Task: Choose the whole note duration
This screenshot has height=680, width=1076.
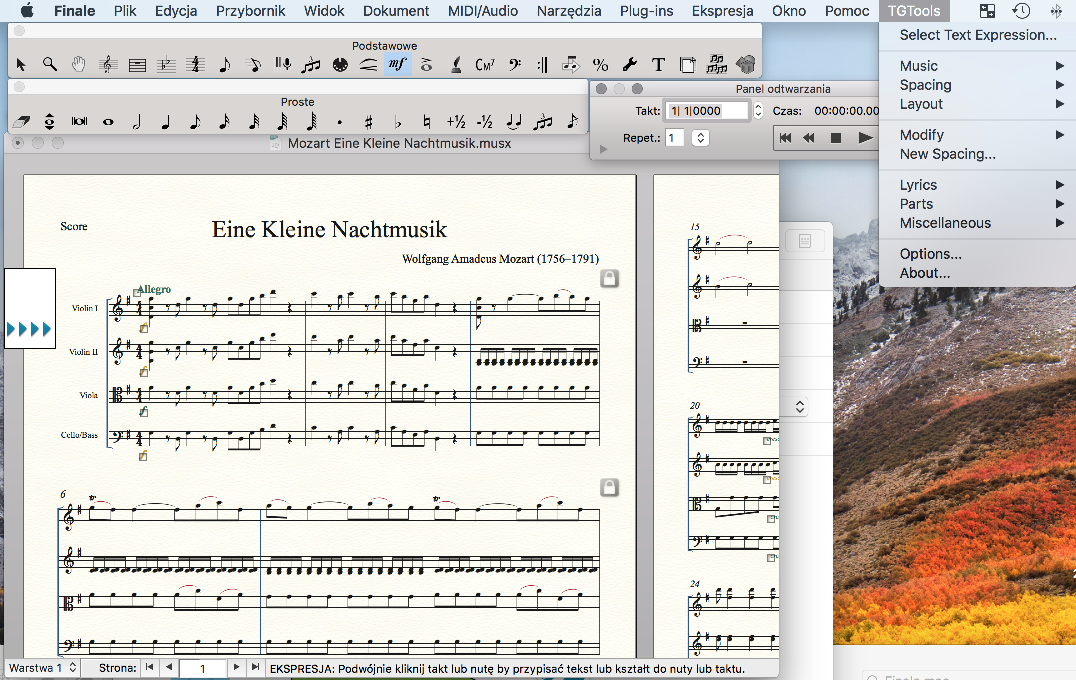Action: tap(108, 121)
